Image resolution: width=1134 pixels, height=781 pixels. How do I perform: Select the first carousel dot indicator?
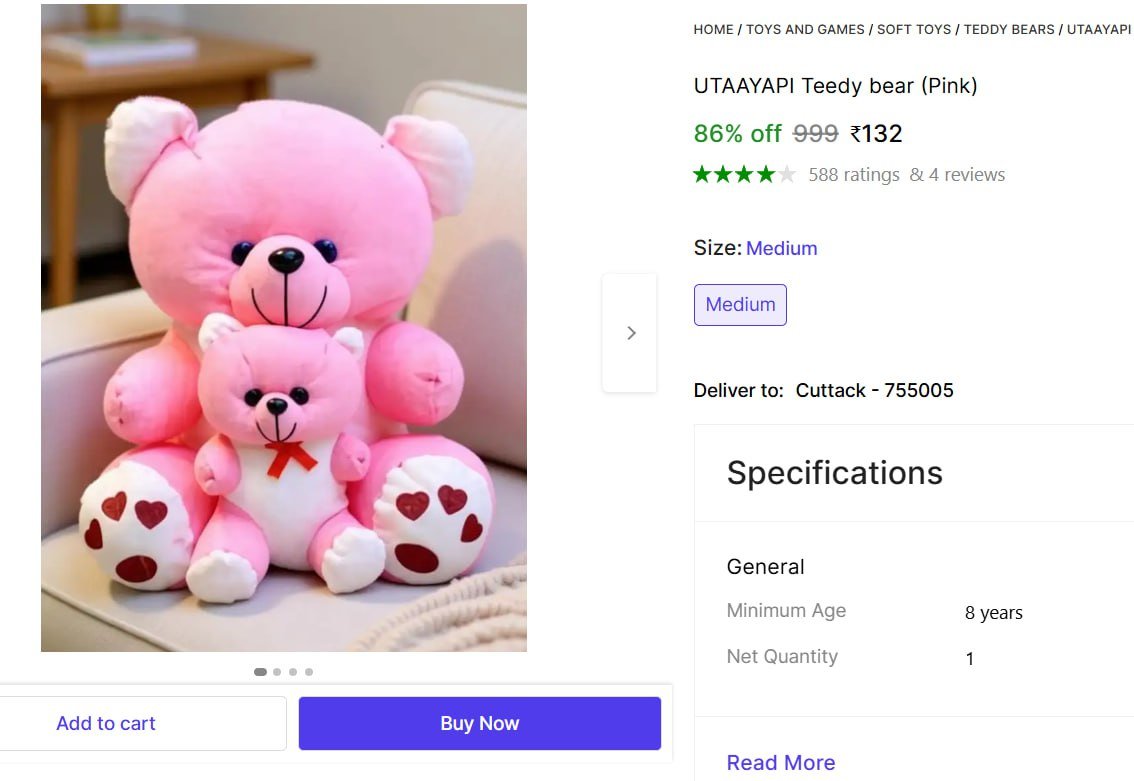pos(260,672)
